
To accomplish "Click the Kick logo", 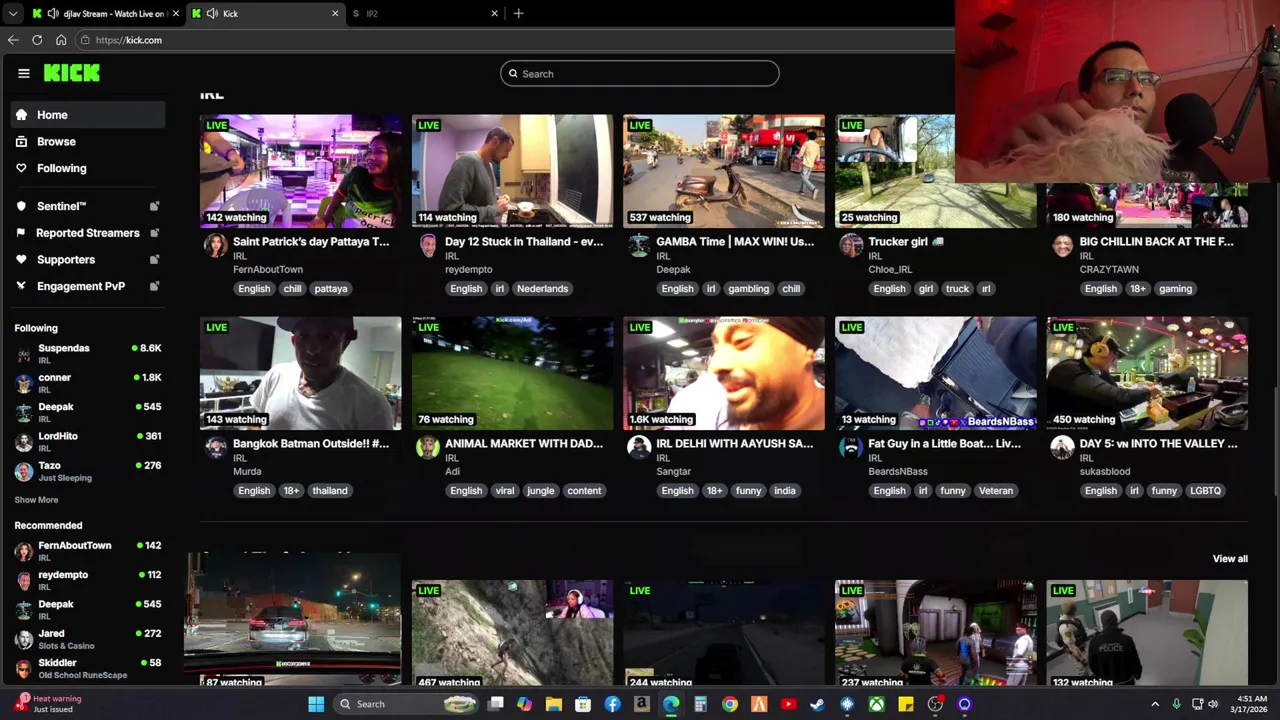I will coord(71,73).
